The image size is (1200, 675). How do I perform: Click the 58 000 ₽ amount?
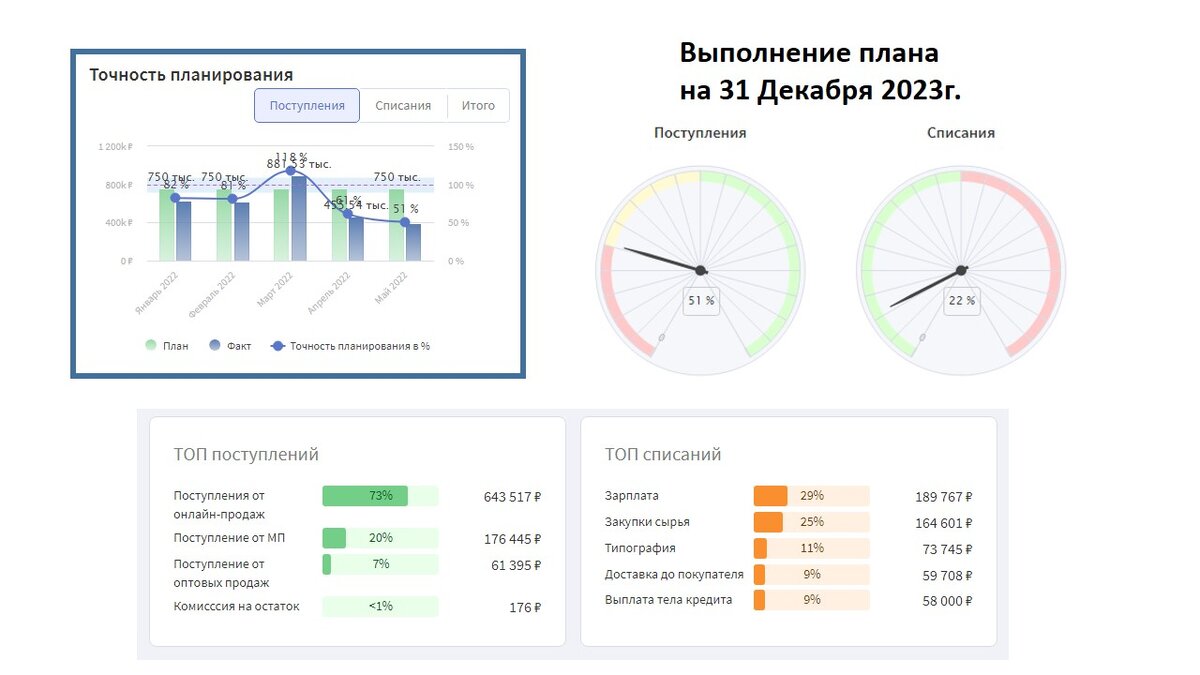947,601
